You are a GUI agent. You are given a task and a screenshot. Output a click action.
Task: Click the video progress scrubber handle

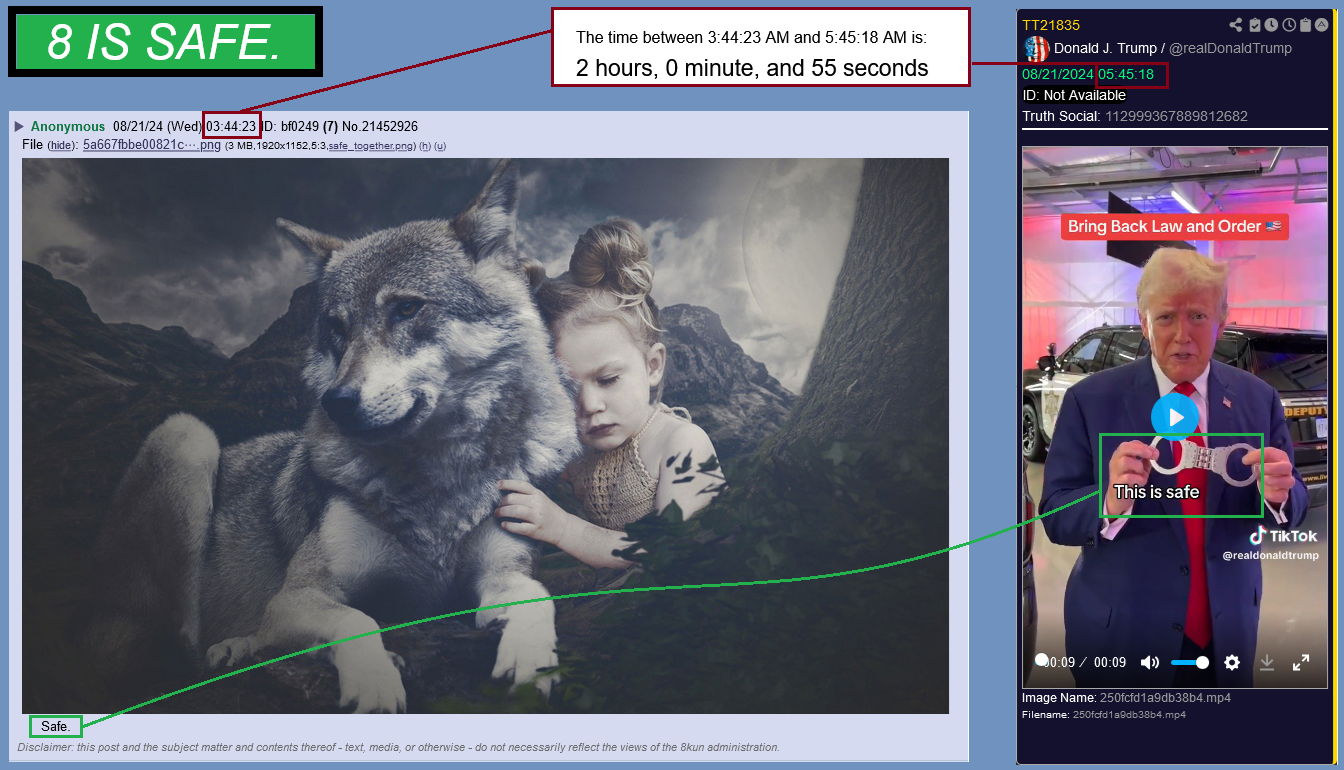(1041, 660)
